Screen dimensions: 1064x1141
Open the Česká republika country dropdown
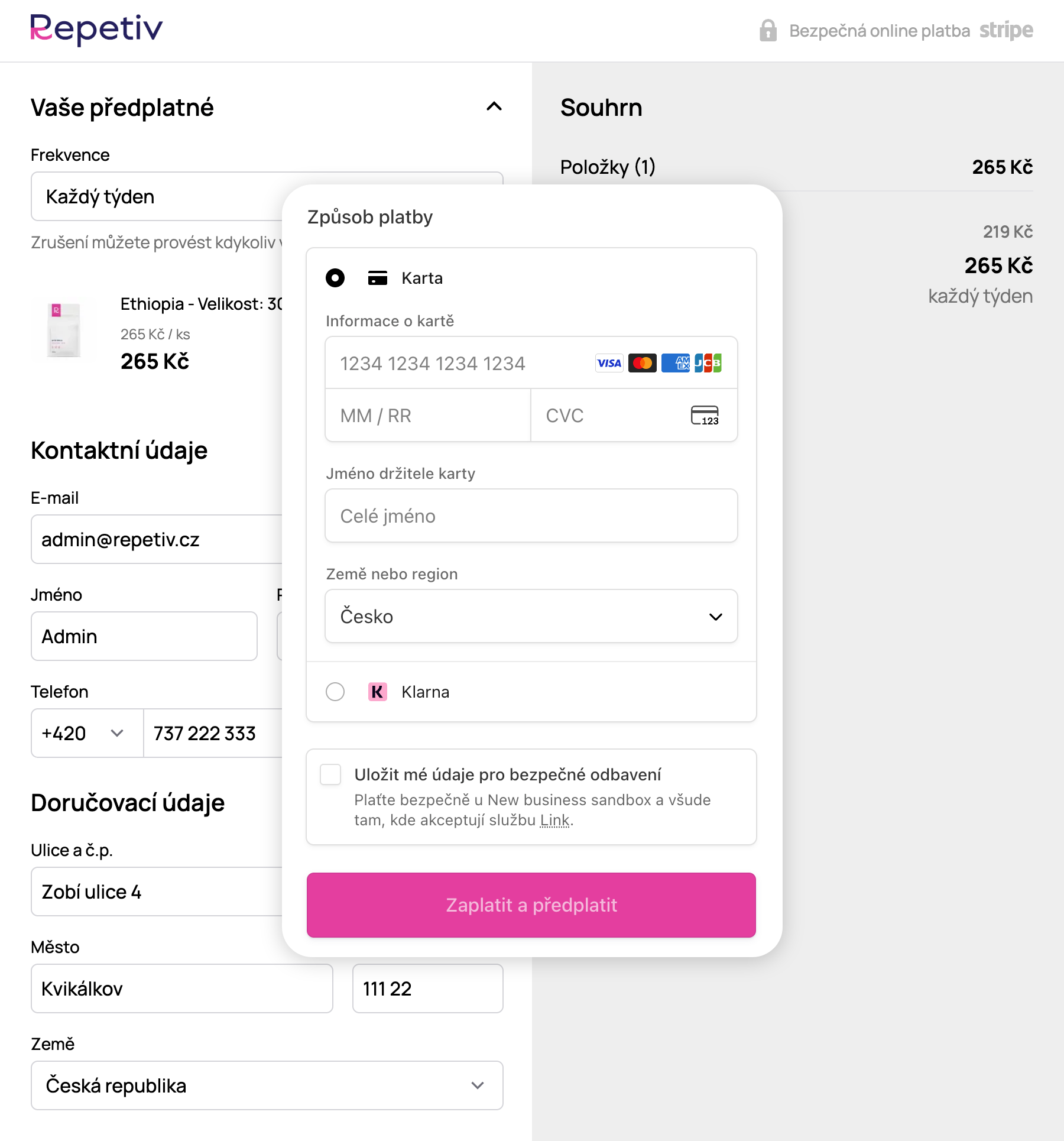pos(267,1085)
